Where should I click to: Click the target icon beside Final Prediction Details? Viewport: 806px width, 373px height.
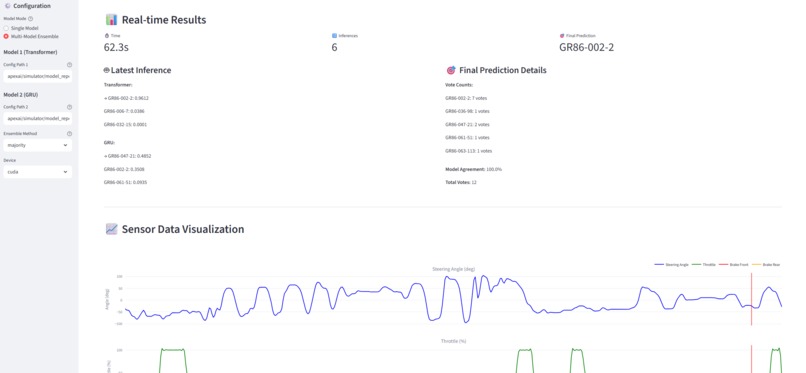pos(451,70)
